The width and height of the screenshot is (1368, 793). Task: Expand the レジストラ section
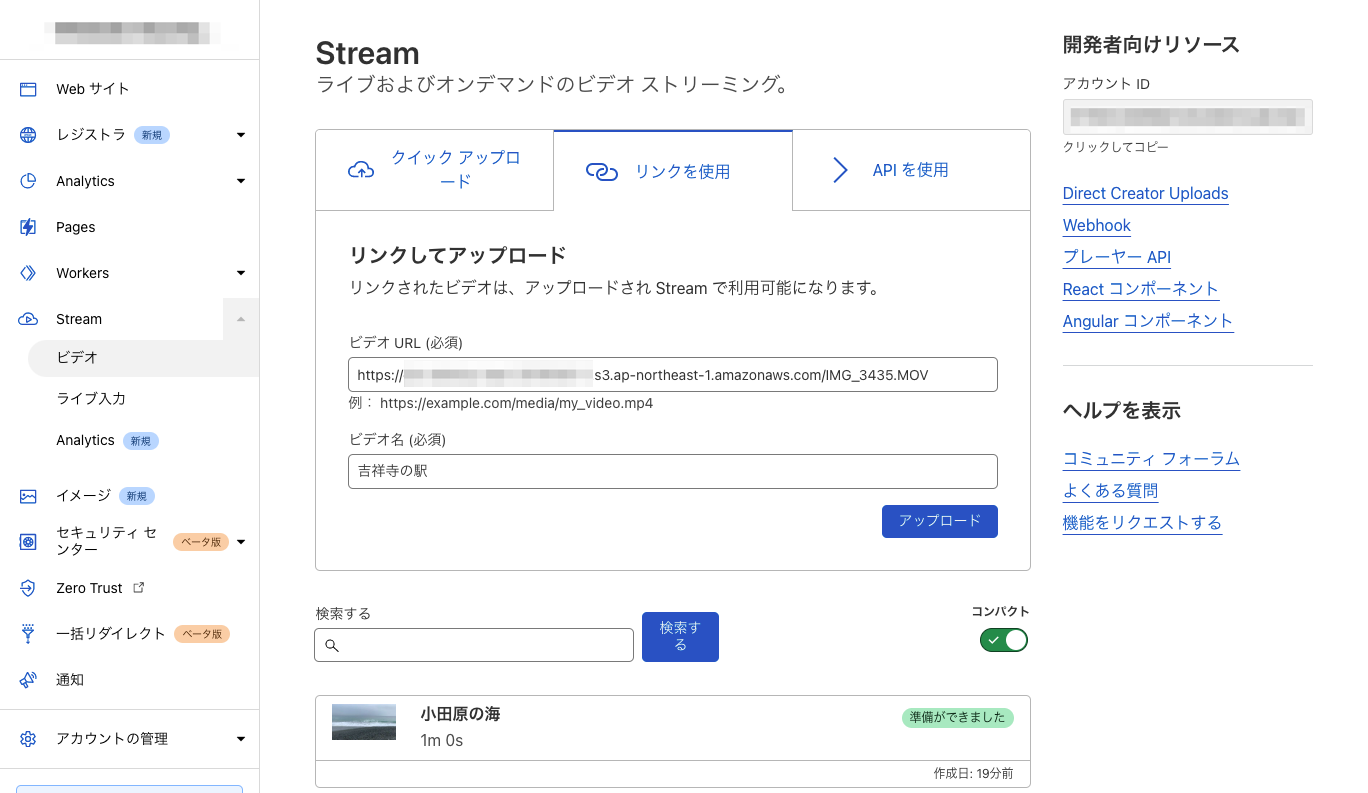coord(240,134)
